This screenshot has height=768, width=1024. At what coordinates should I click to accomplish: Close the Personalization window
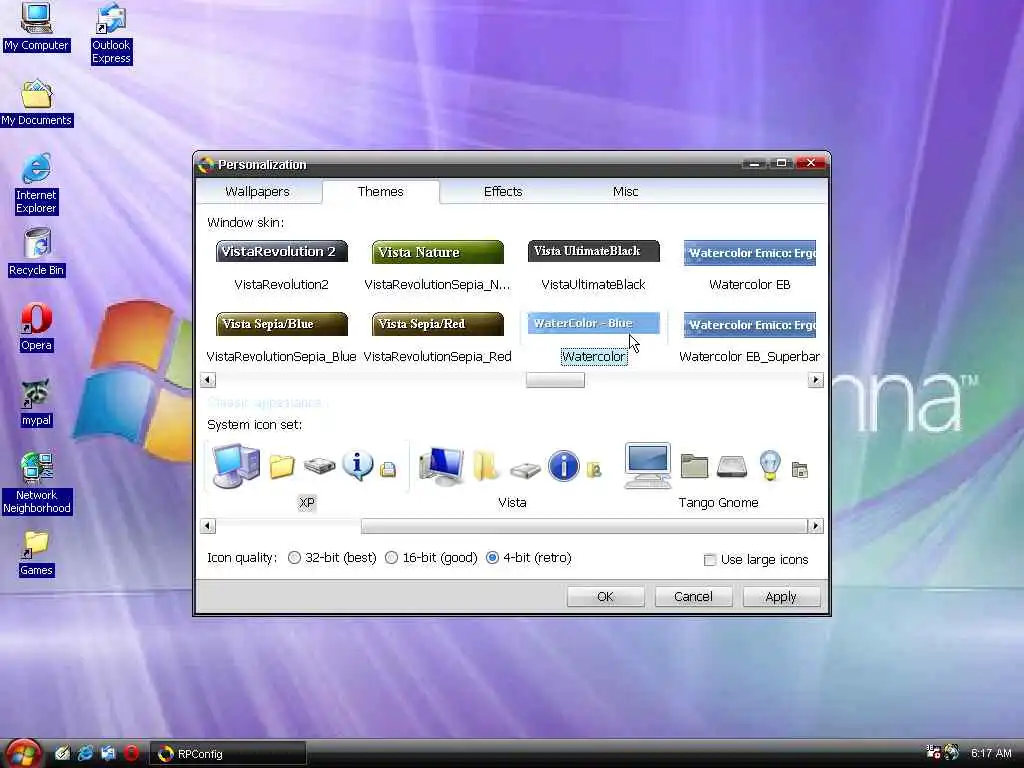811,163
